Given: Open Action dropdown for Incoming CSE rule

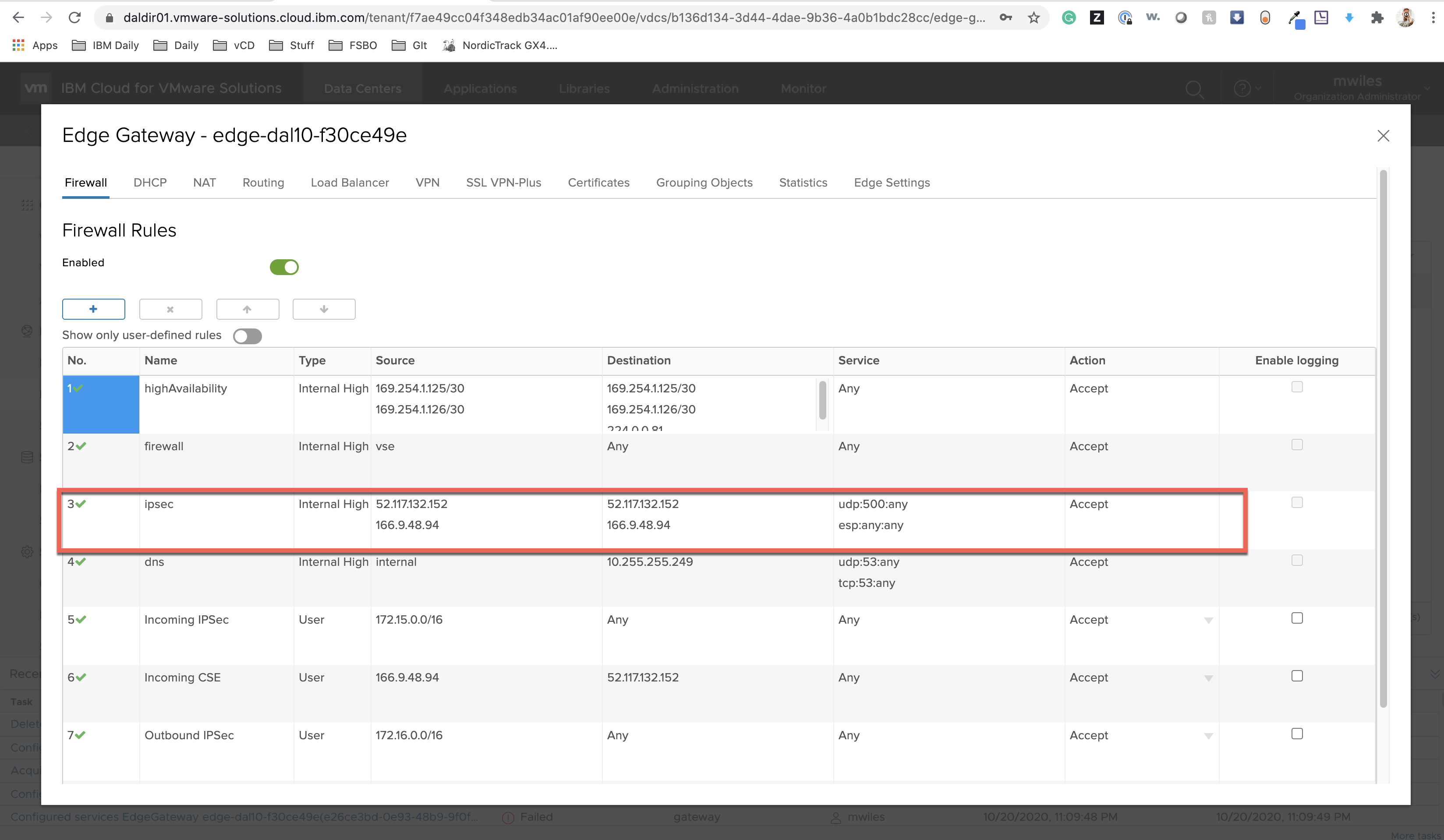Looking at the screenshot, I should click(x=1208, y=678).
